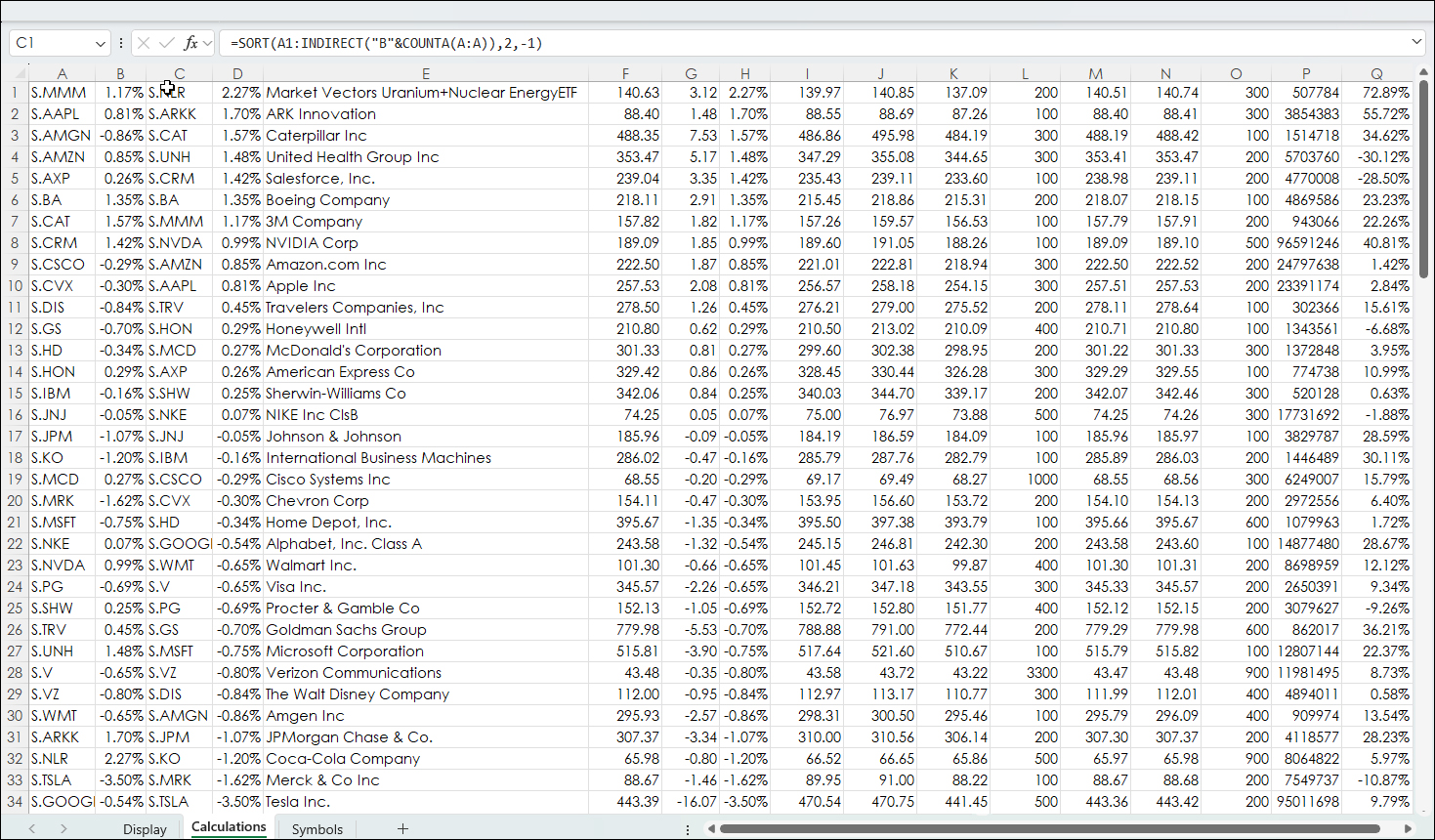Switch to the Symbols sheet tab
The height and width of the screenshot is (840, 1435).
317,828
